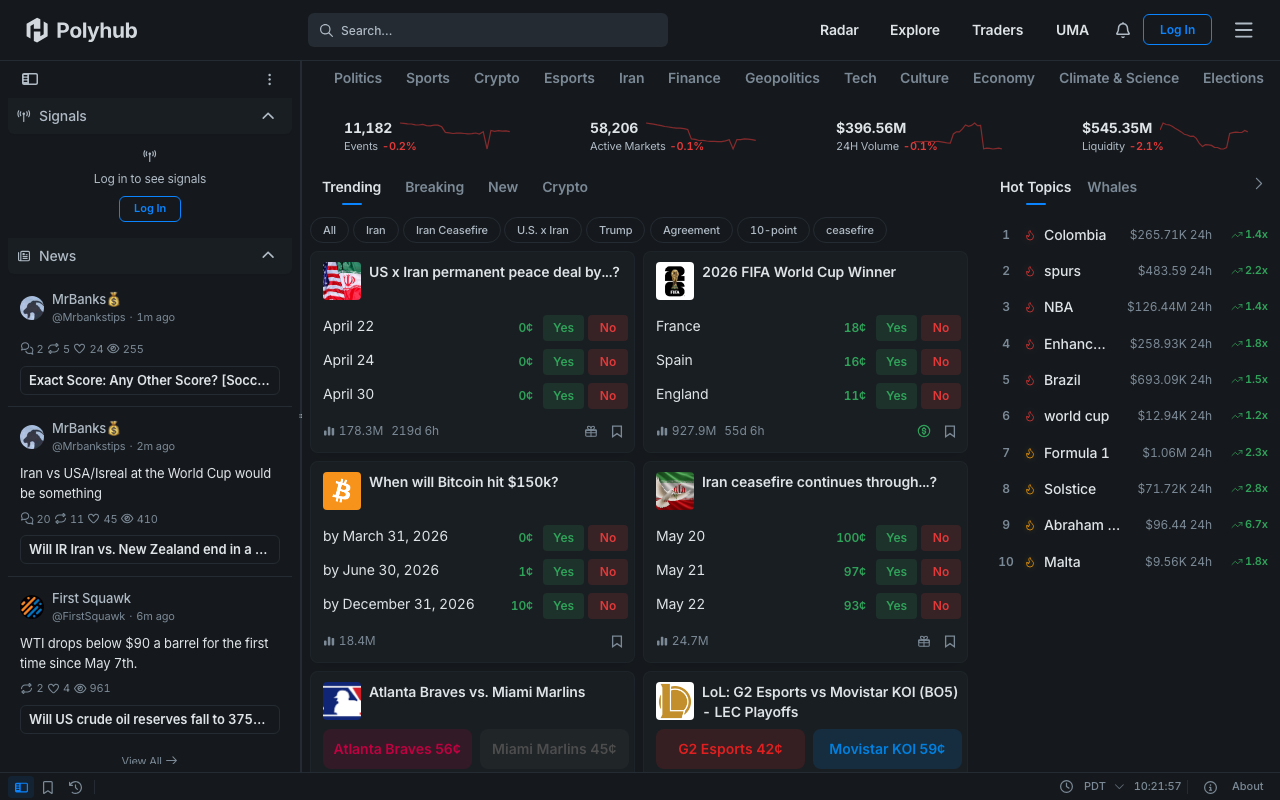The width and height of the screenshot is (1280, 800).
Task: Buy No on by June 30, 2026 Bitcoin
Action: click(608, 572)
